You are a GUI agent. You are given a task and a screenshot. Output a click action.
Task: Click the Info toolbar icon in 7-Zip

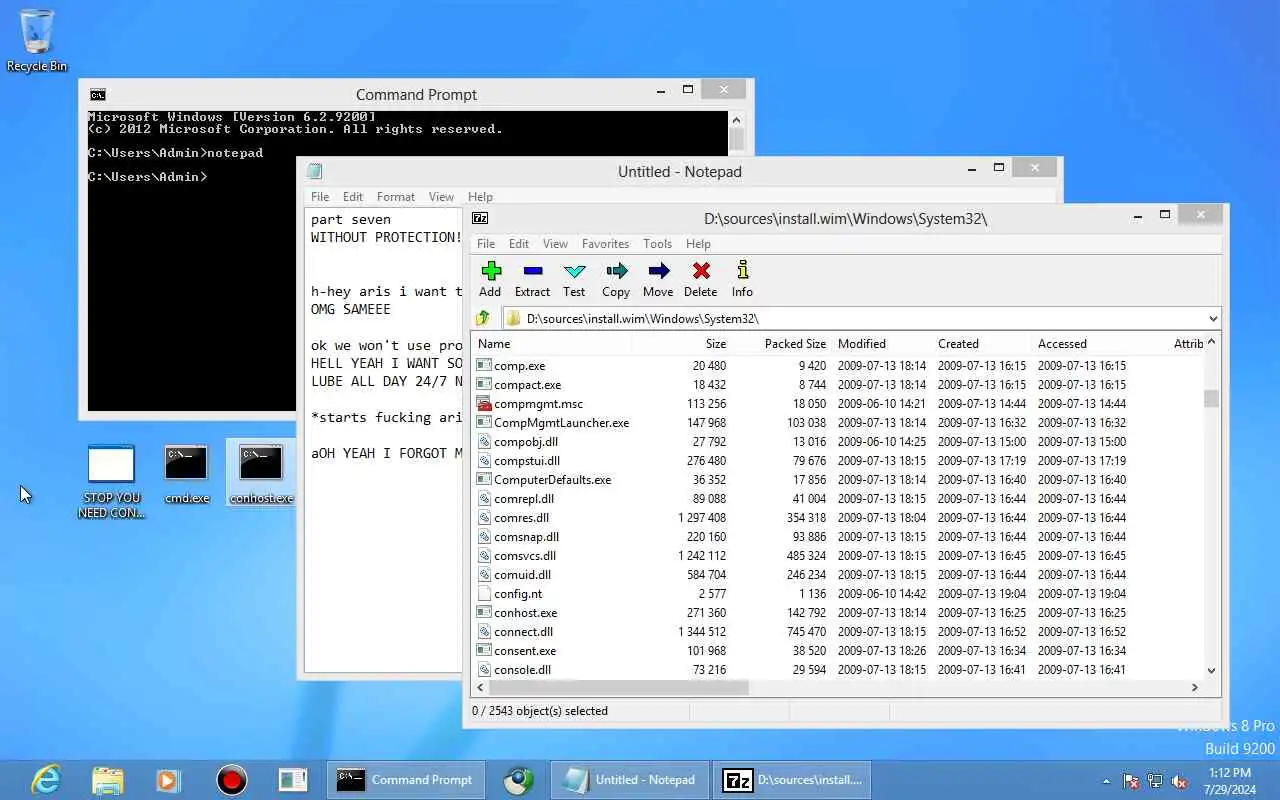point(742,279)
